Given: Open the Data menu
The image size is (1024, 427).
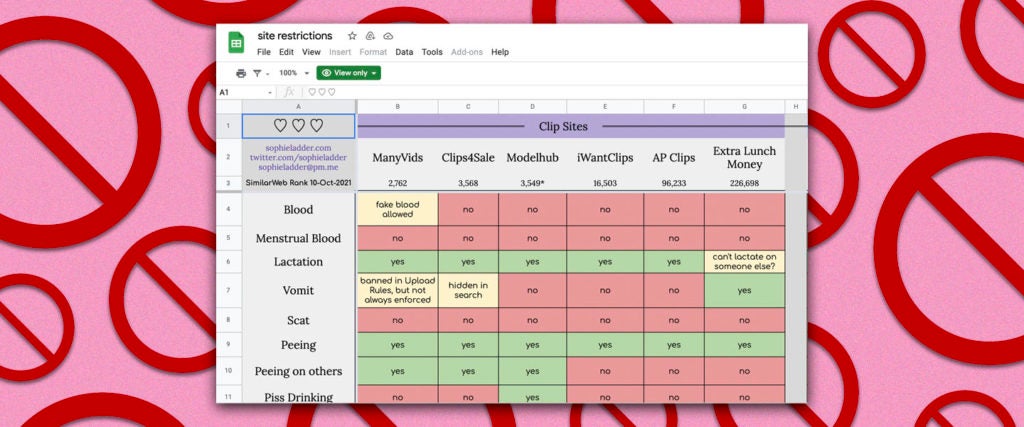Looking at the screenshot, I should (404, 52).
